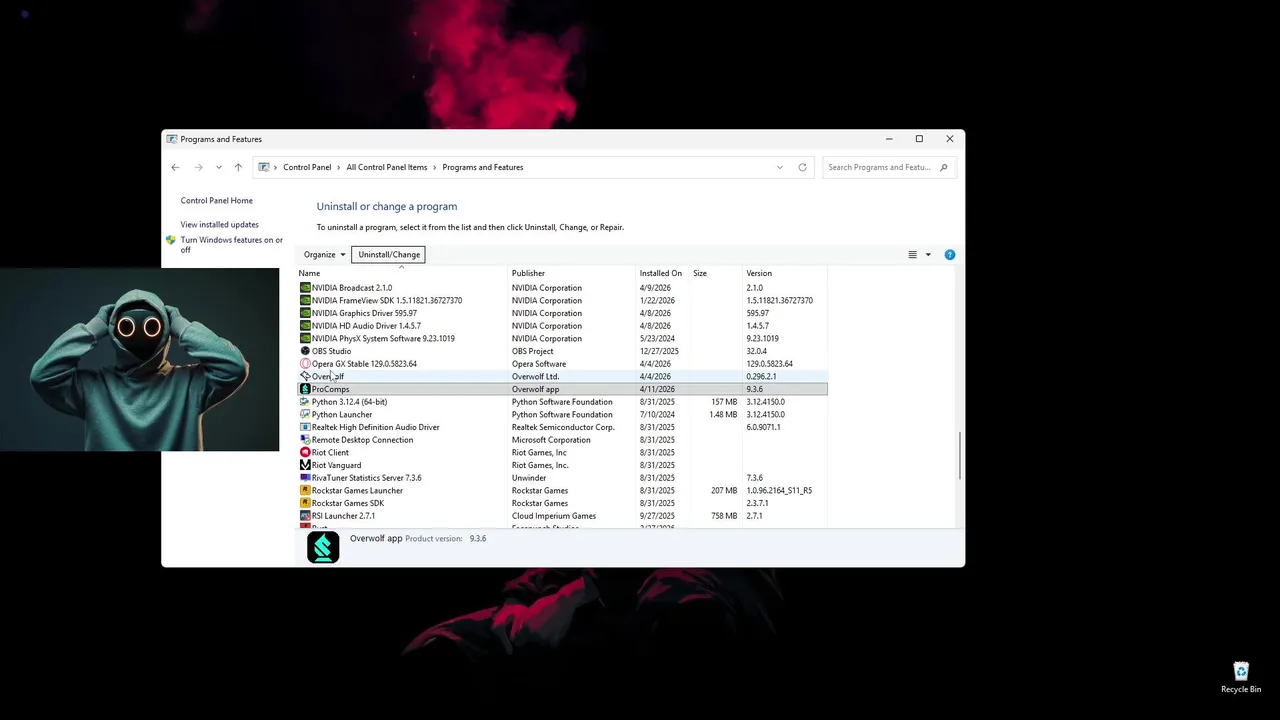This screenshot has height=720, width=1280.
Task: Open Control Panel Home link
Action: [x=216, y=201]
